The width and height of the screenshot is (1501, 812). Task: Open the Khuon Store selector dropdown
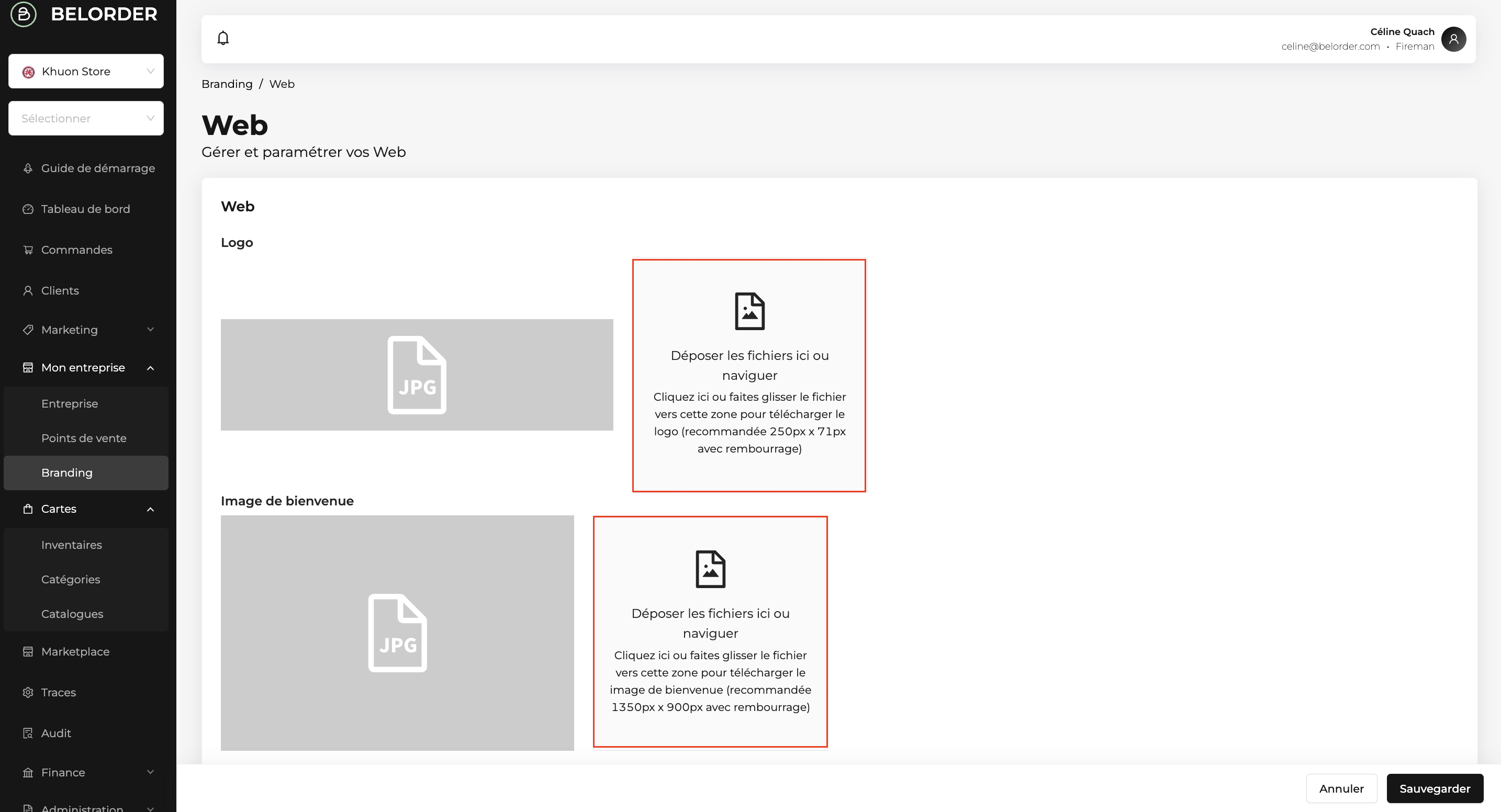(86, 71)
